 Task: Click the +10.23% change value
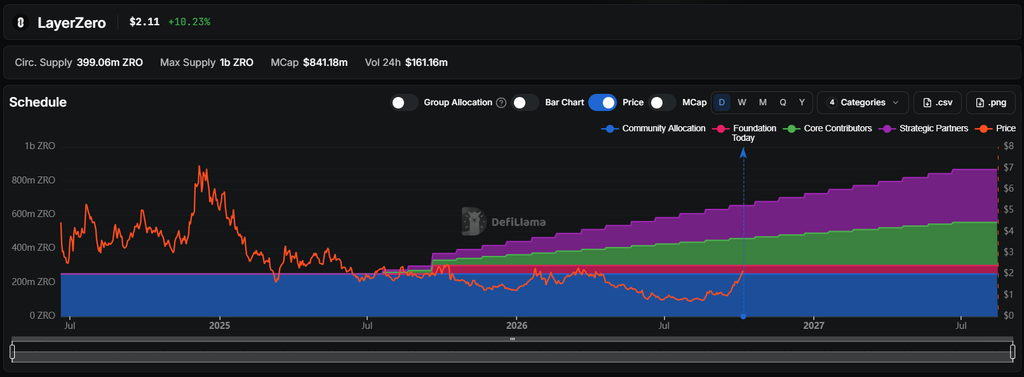(189, 22)
